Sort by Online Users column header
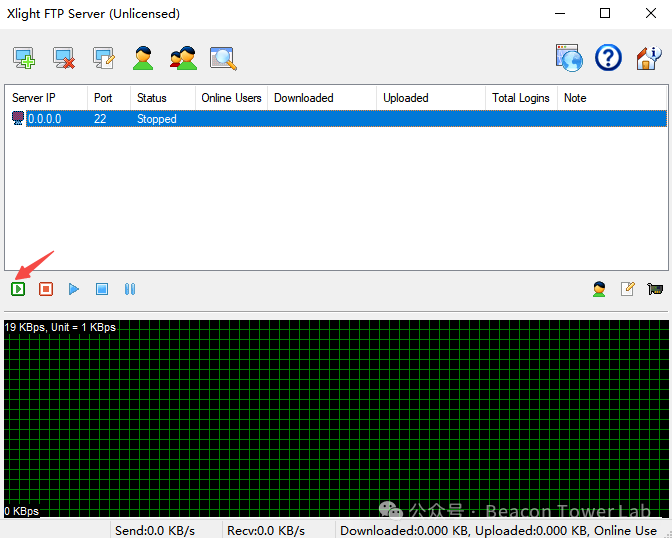The image size is (672, 538). coord(231,98)
